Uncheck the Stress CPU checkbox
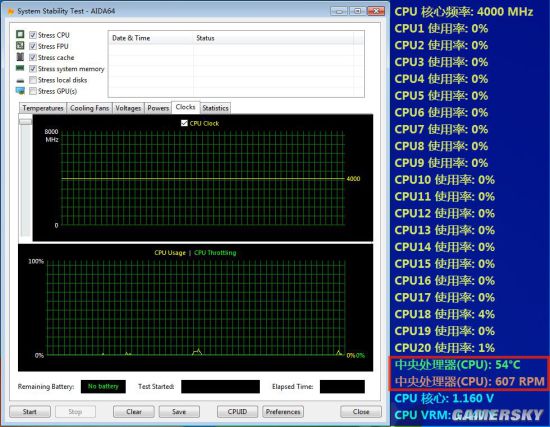 coord(33,35)
